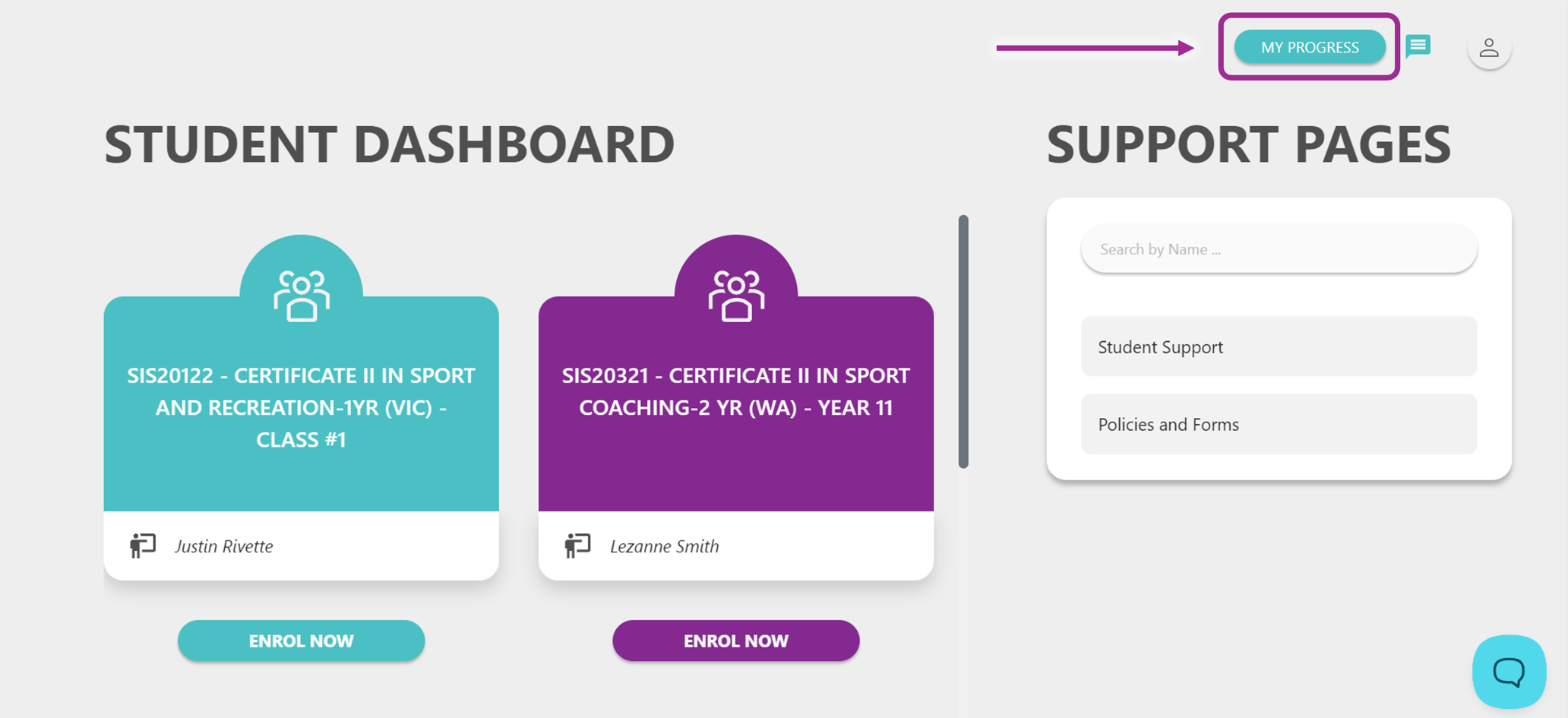Image resolution: width=1568 pixels, height=718 pixels.
Task: Click the trainer name Lezanne Smith
Action: click(x=664, y=546)
